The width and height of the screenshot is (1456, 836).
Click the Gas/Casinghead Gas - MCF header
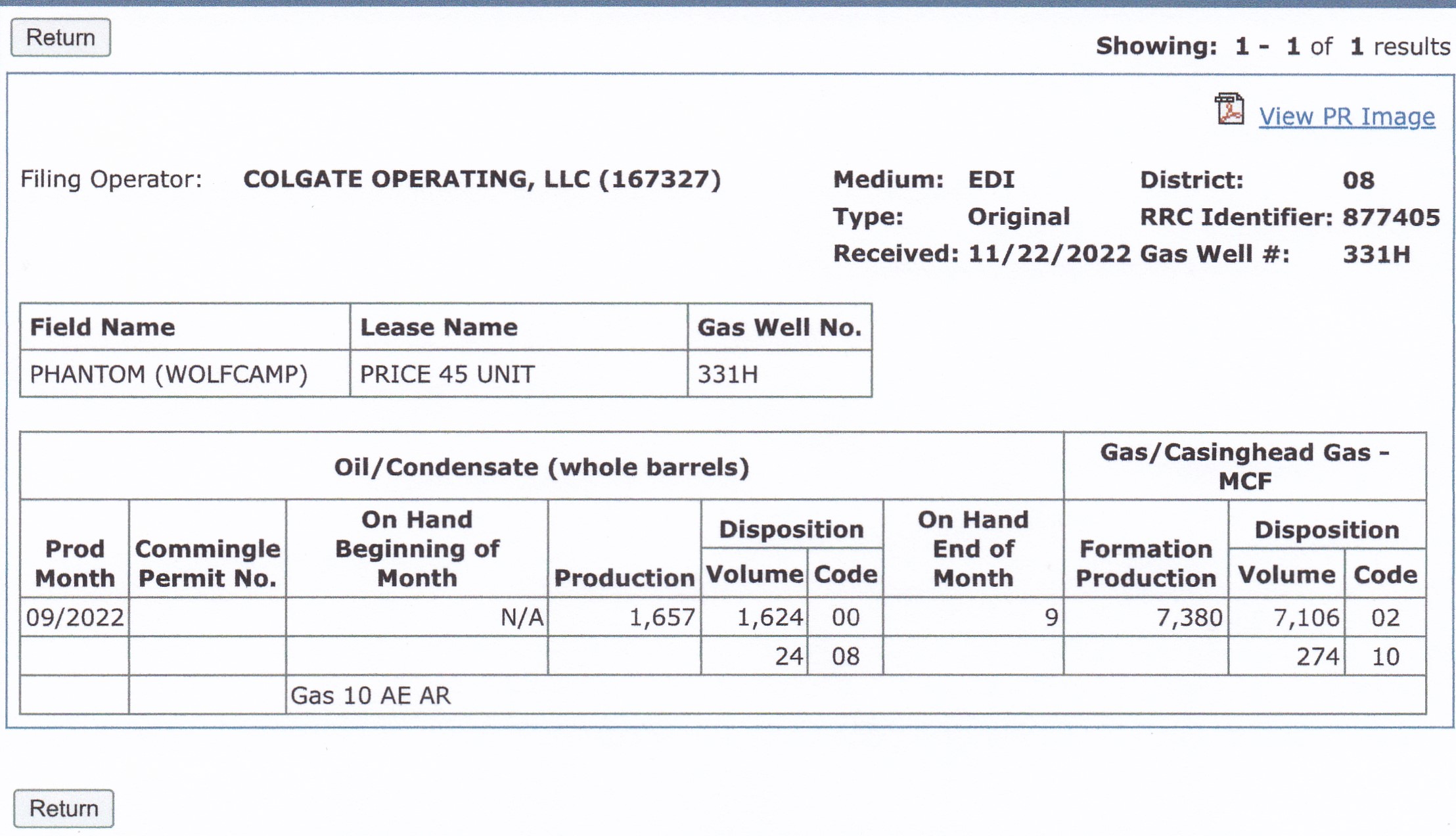coord(1244,466)
